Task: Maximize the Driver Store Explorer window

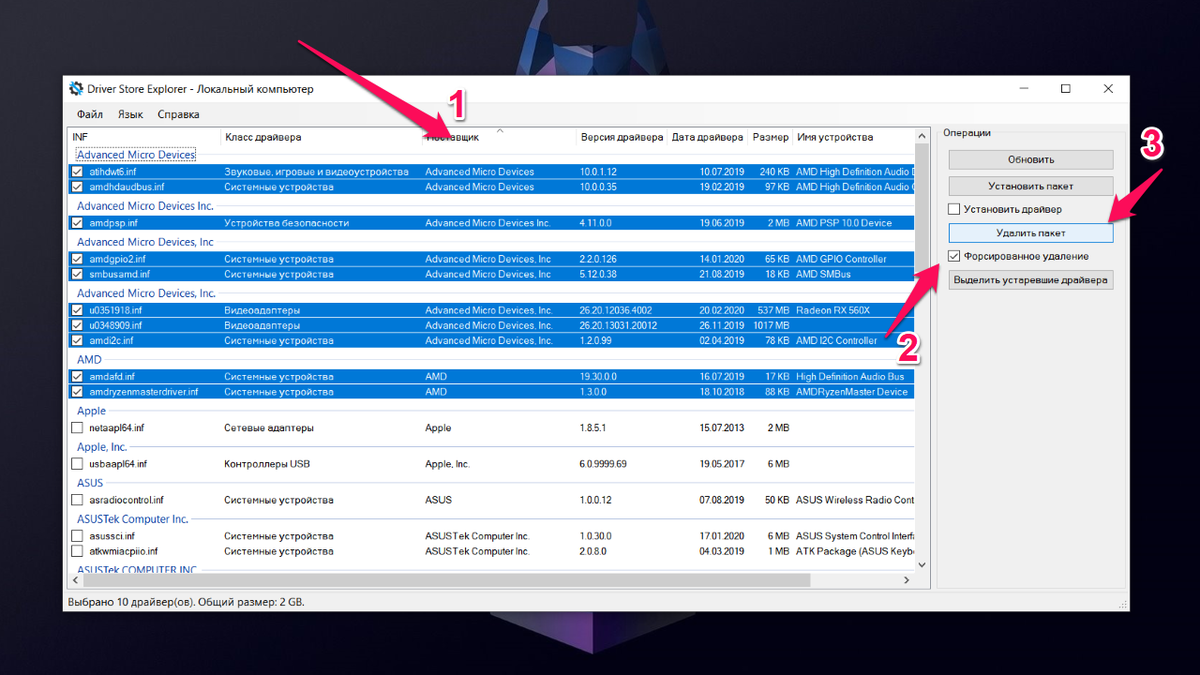Action: pos(1066,89)
